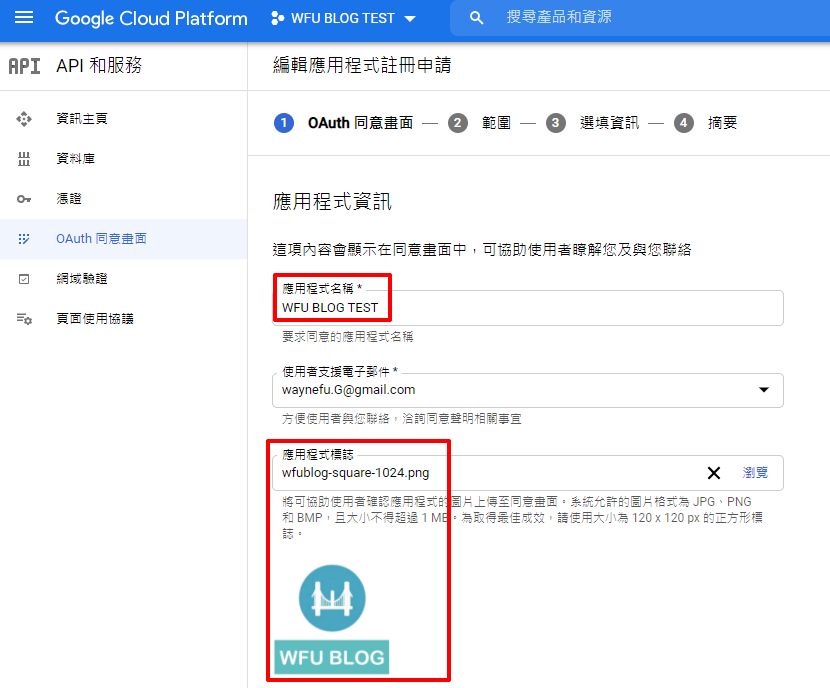Clear the uploaded logo file with X
This screenshot has width=830, height=688.
coord(714,473)
